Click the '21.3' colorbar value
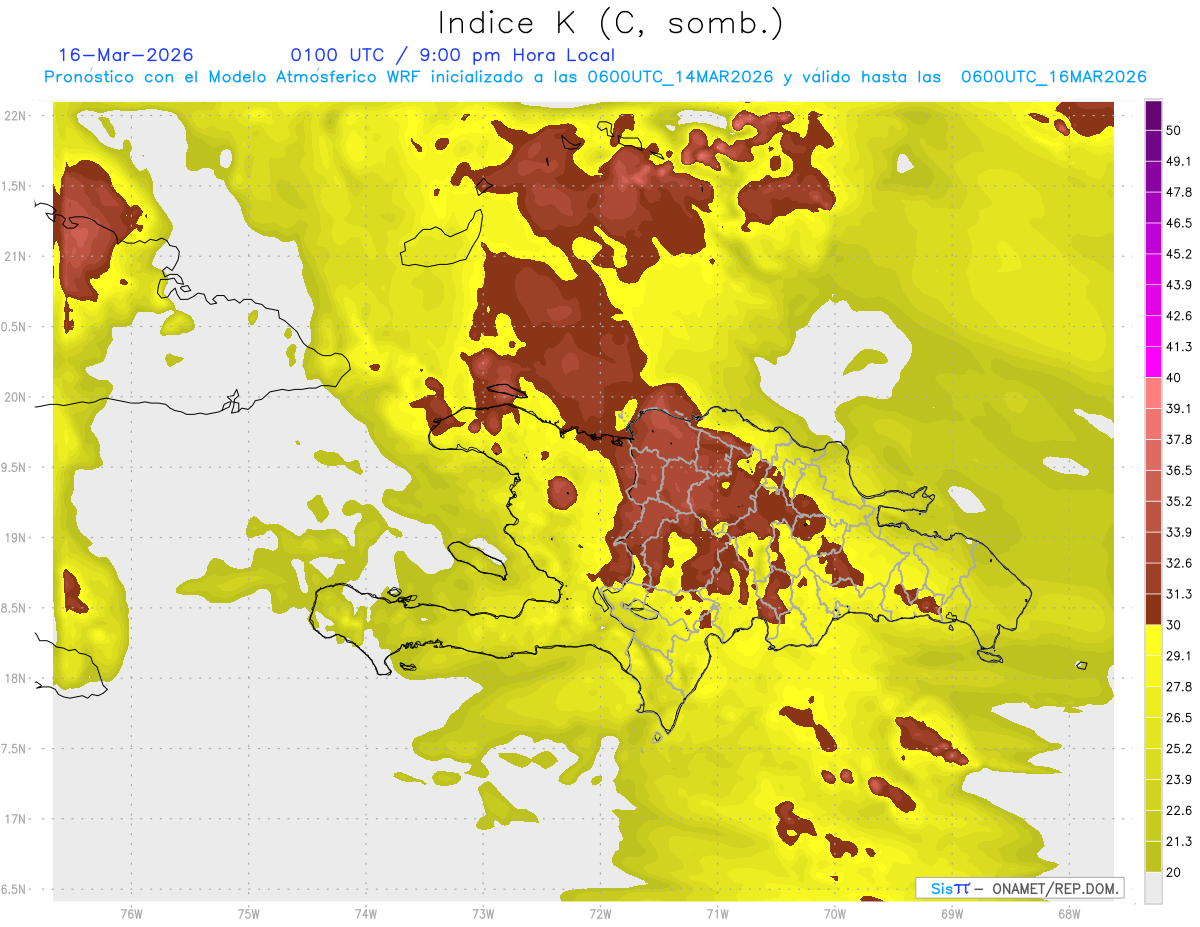Viewport: 1200px width, 927px height. 1179,842
